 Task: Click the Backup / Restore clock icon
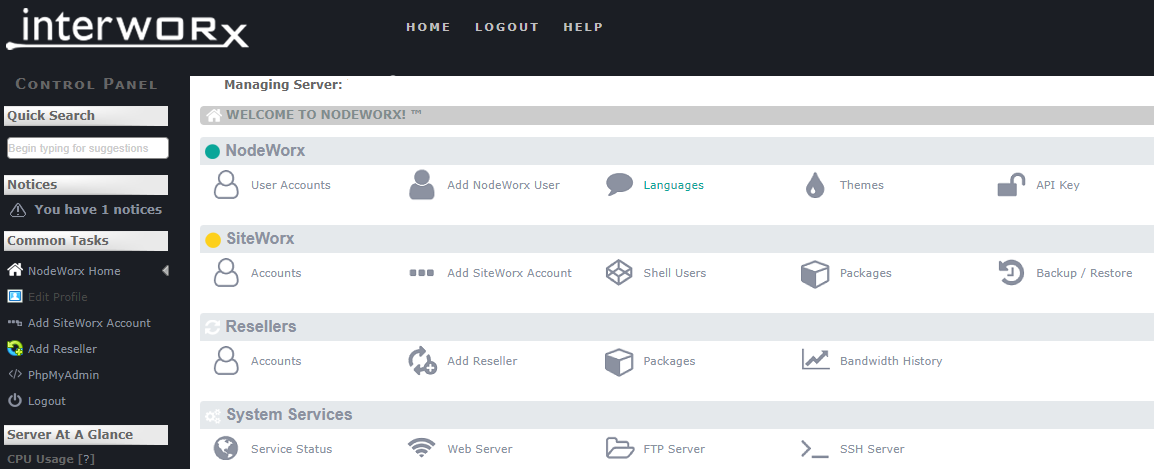click(1011, 273)
